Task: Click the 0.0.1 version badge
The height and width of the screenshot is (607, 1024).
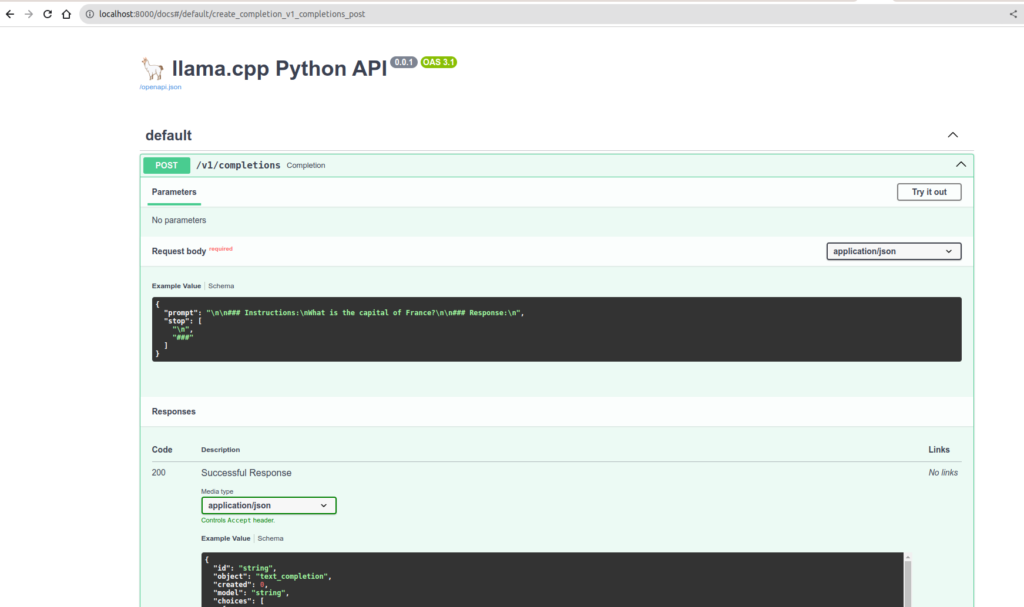Action: click(x=404, y=62)
